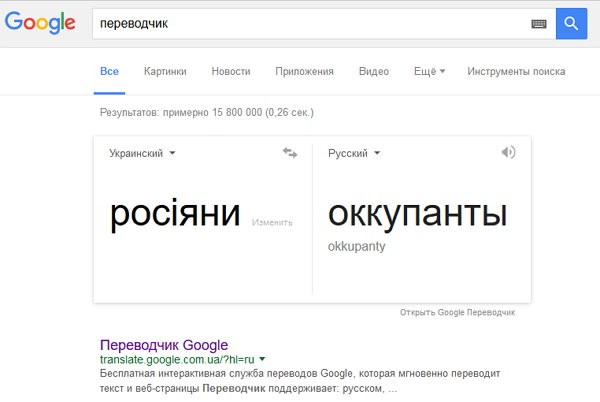Image resolution: width=600 pixels, height=402 pixels.
Task: Click the search field containing переводчик
Action: [312, 24]
